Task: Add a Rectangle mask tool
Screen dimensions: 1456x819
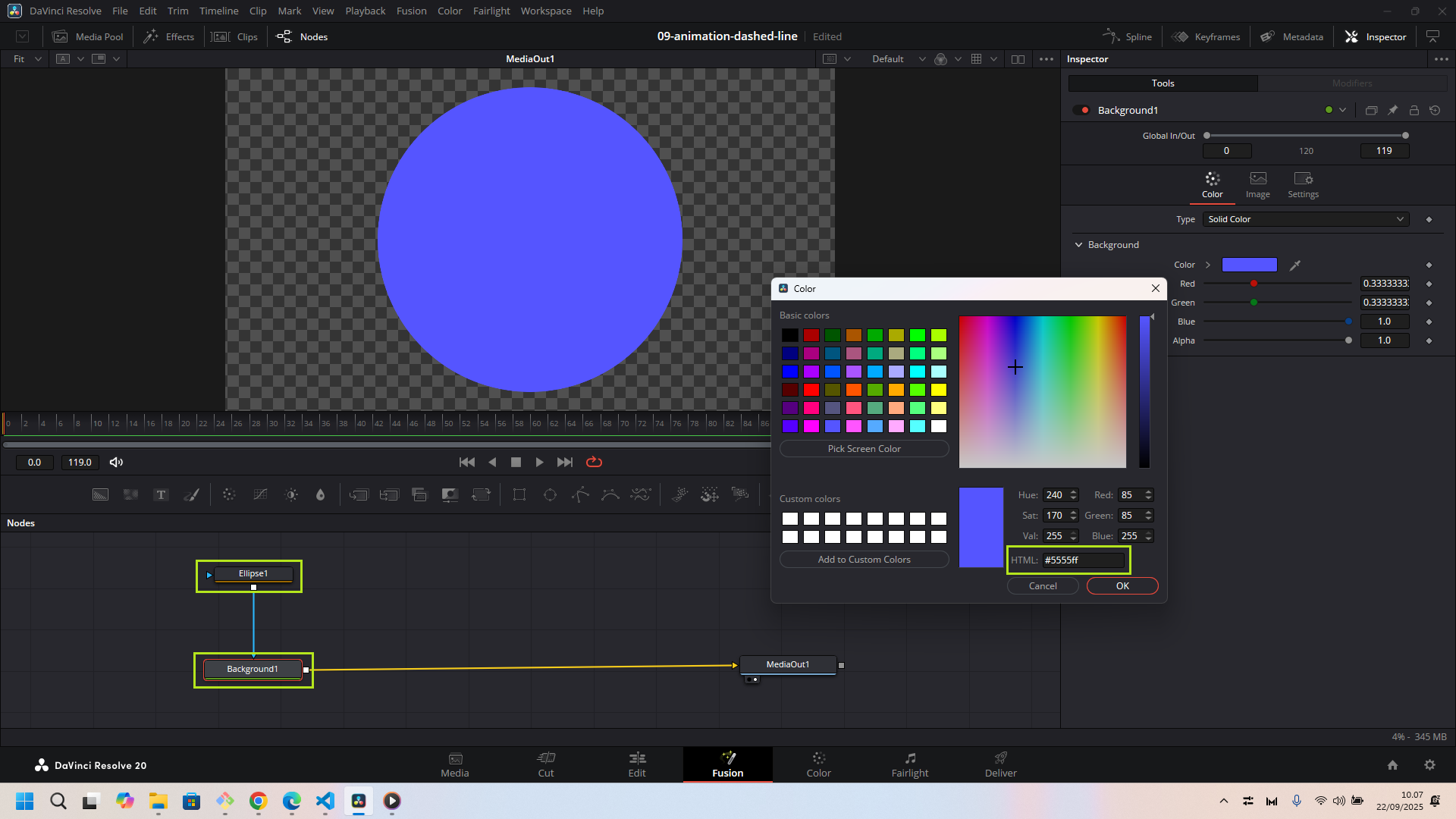Action: click(x=519, y=495)
